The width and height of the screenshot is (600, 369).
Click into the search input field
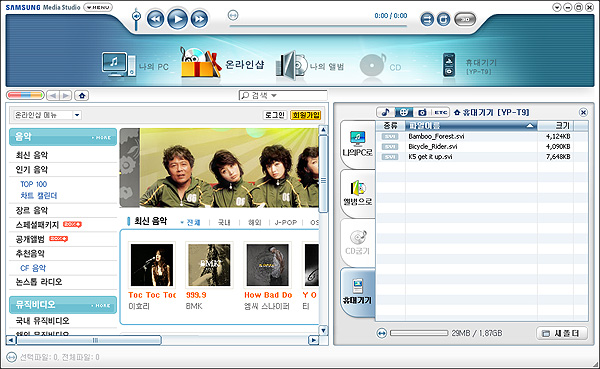[x=302, y=95]
